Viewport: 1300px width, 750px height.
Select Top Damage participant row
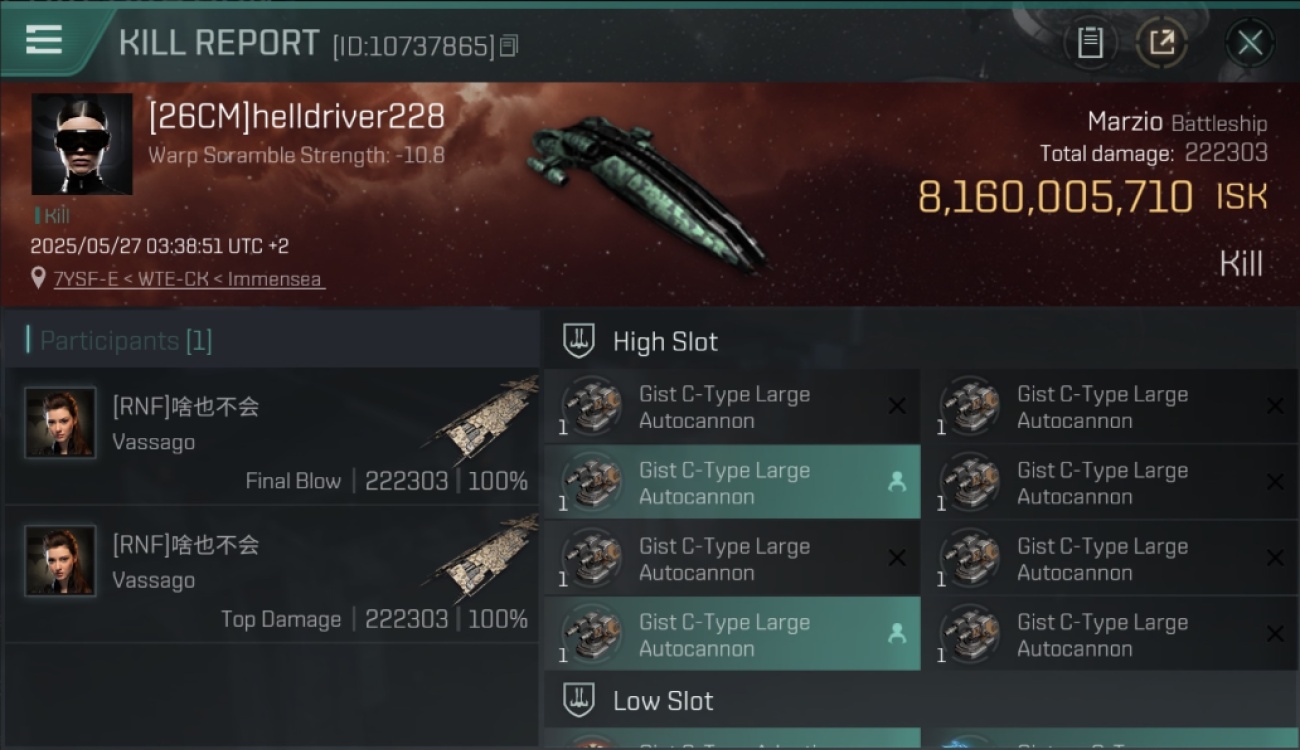coord(272,574)
